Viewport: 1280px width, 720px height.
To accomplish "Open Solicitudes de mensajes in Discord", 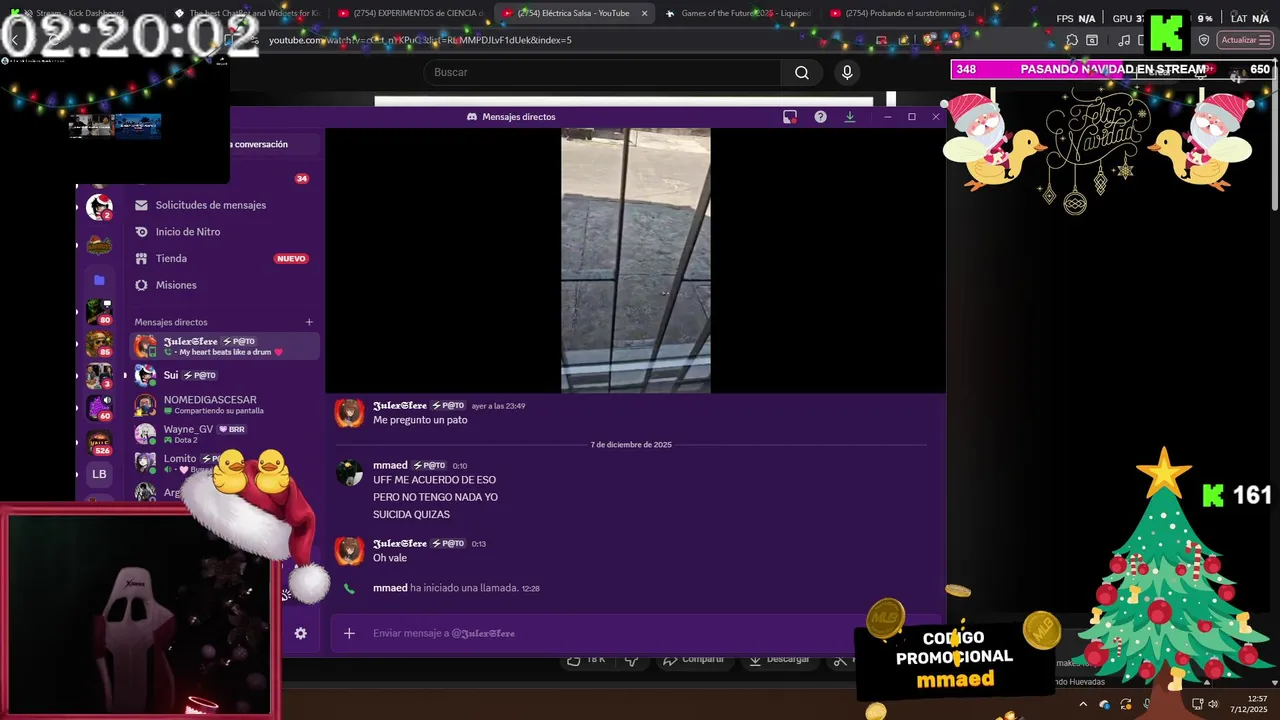I will pyautogui.click(x=224, y=205).
